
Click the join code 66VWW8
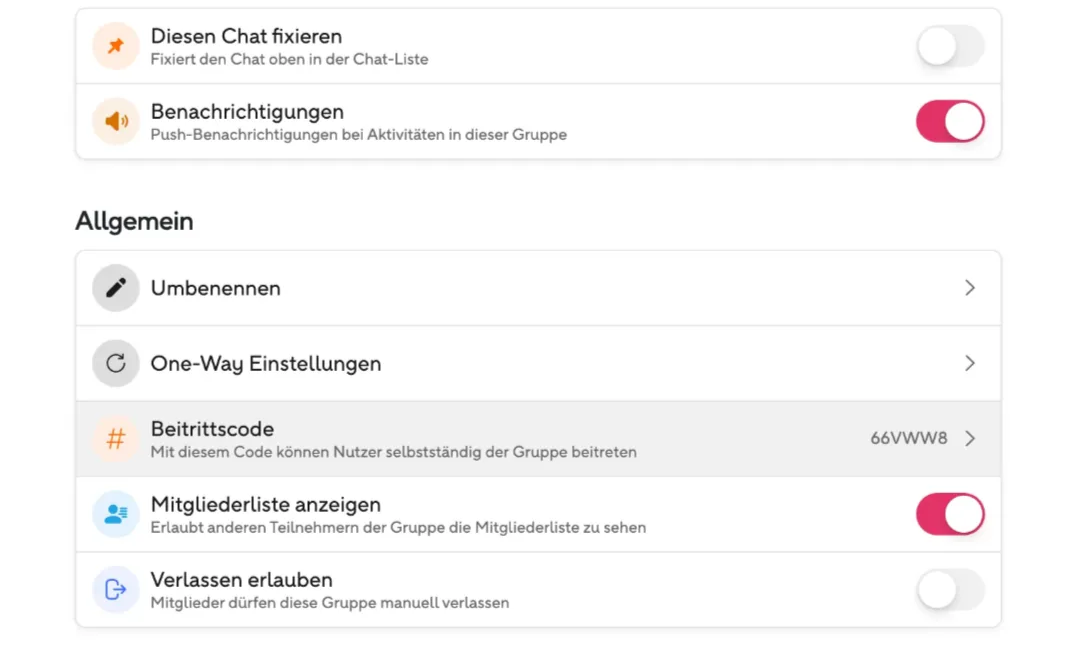[x=908, y=438]
